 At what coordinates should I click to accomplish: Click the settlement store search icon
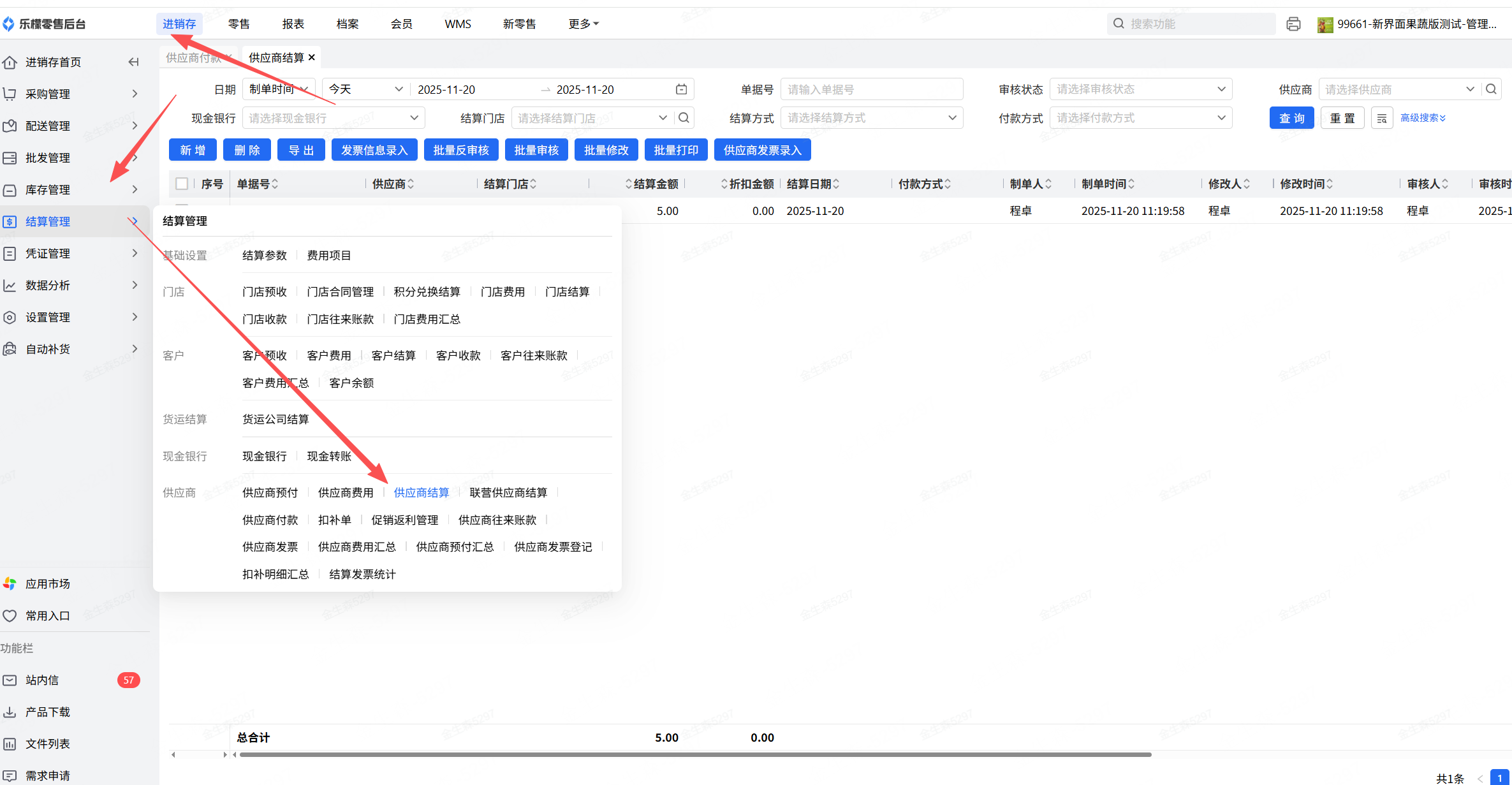(684, 118)
